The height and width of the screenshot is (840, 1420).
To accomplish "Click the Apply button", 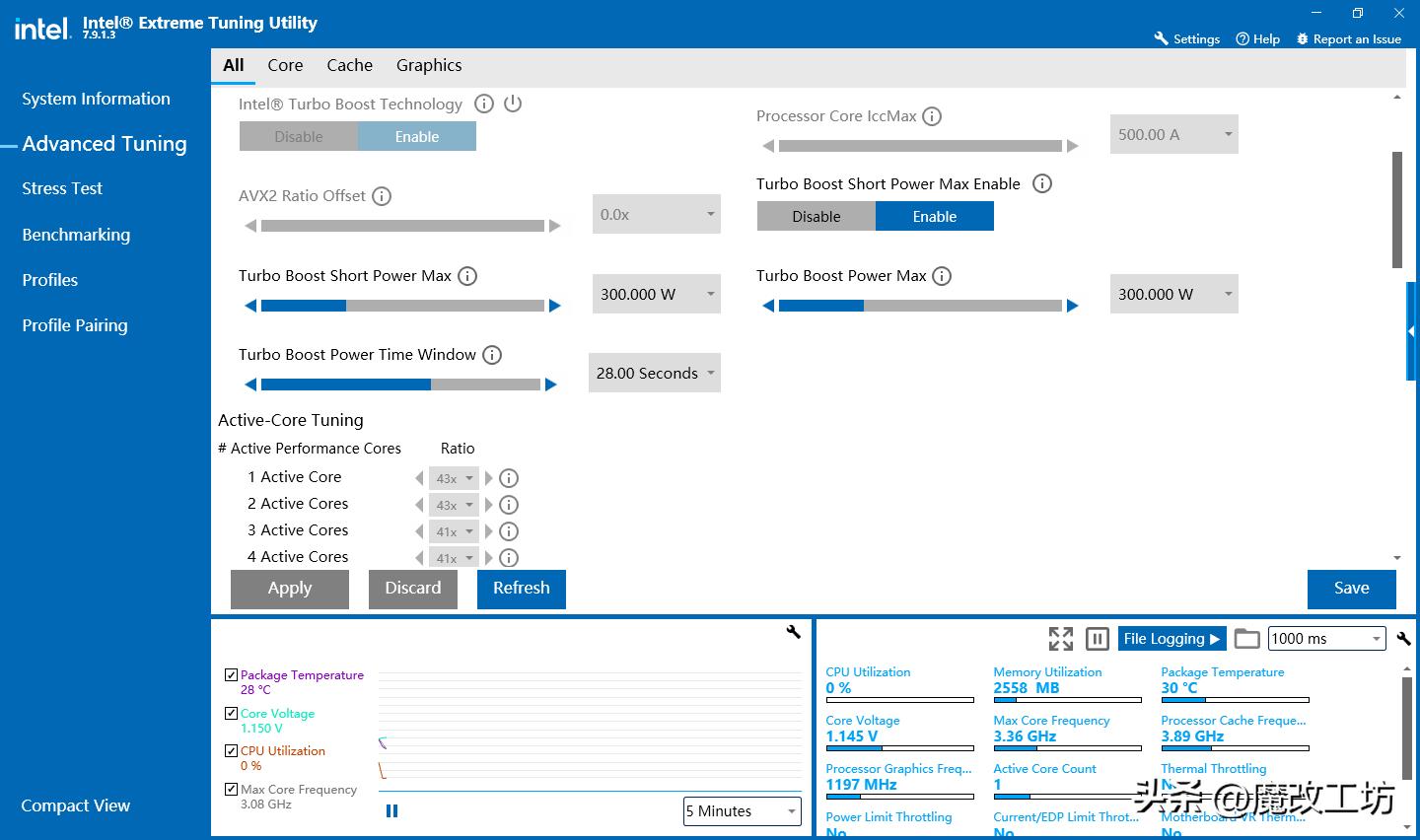I will [x=290, y=589].
